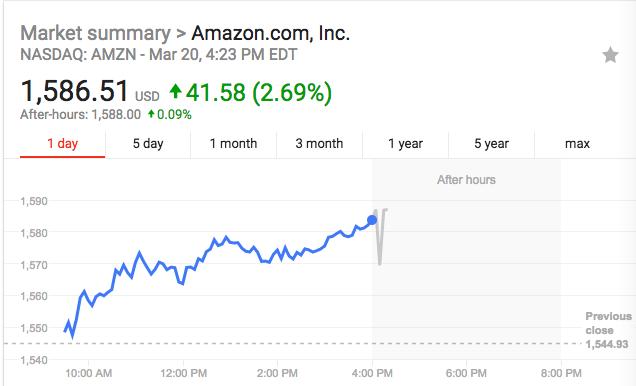
Task: Click the After hours shaded region label
Action: tap(466, 180)
